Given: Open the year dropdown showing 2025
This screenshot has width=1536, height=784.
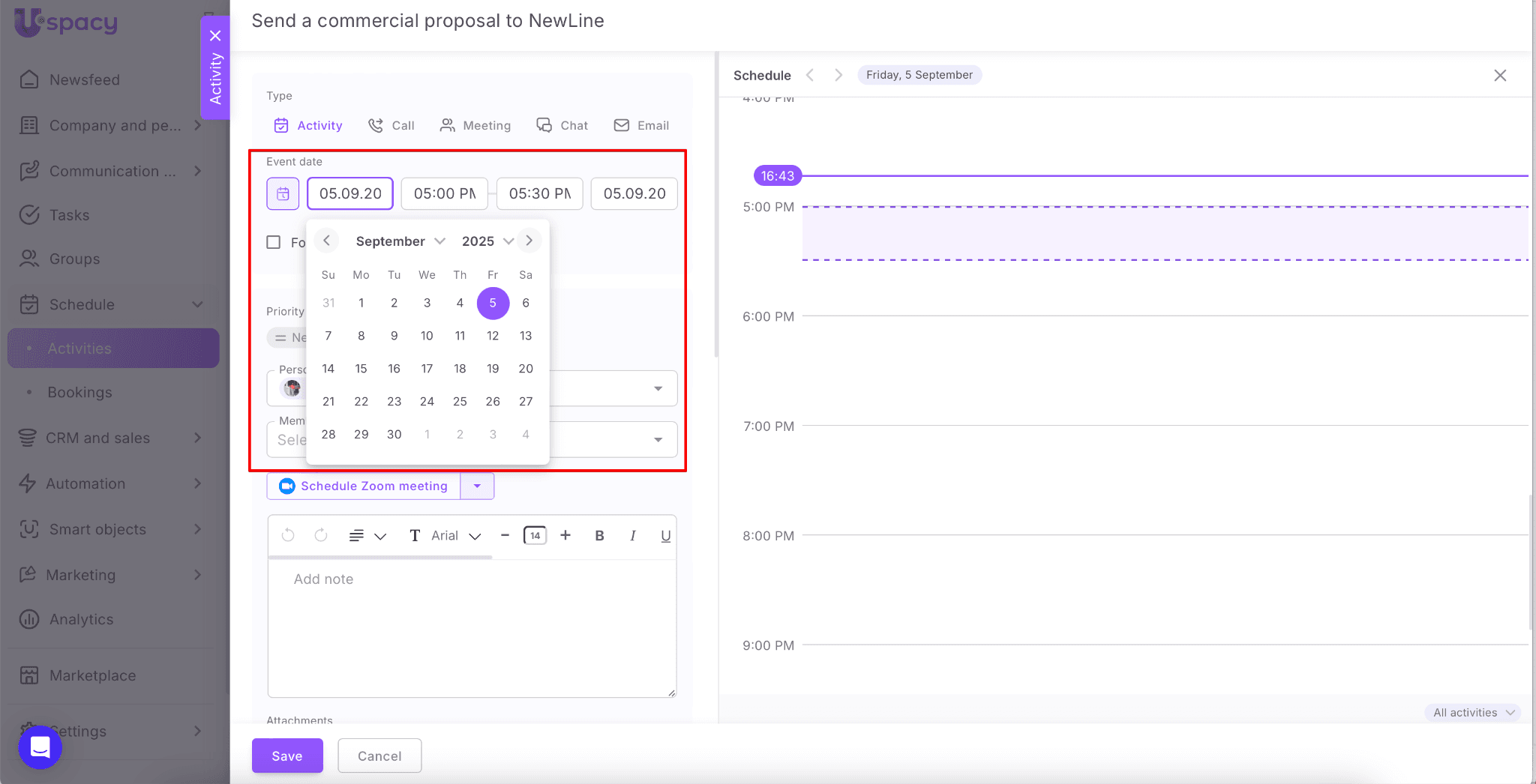Looking at the screenshot, I should 487,241.
